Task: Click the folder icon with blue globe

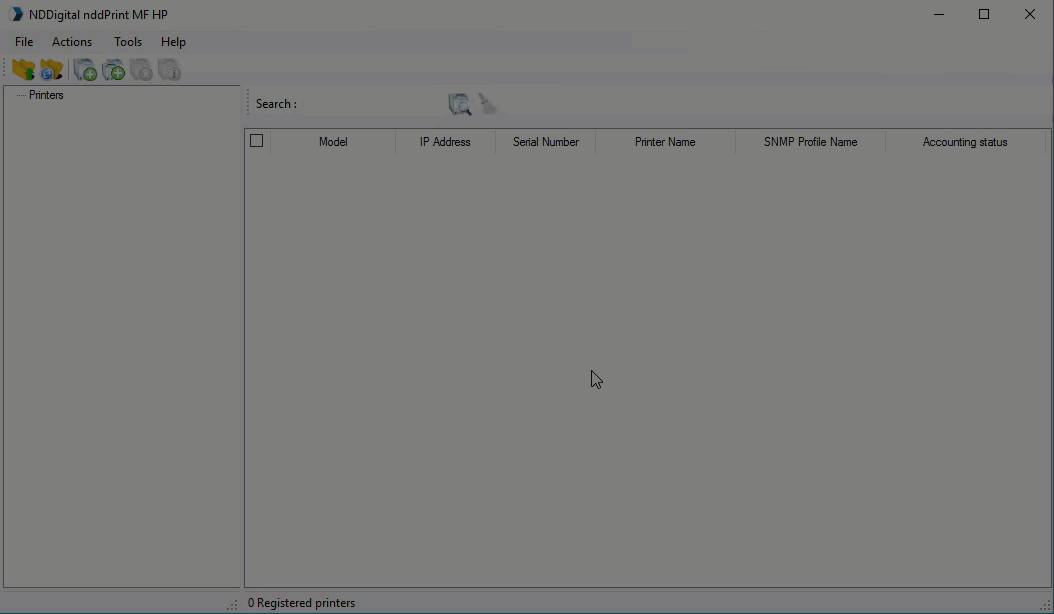Action: [x=51, y=70]
